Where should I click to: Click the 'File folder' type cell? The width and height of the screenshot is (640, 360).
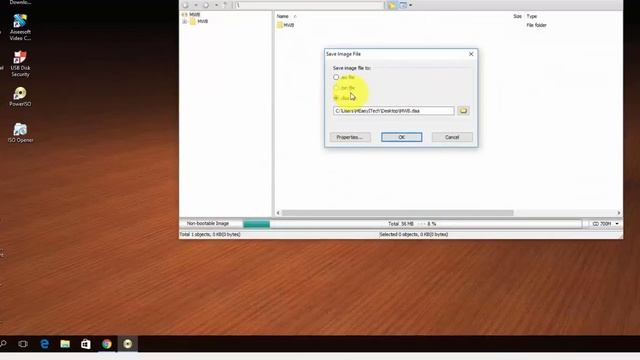point(536,25)
